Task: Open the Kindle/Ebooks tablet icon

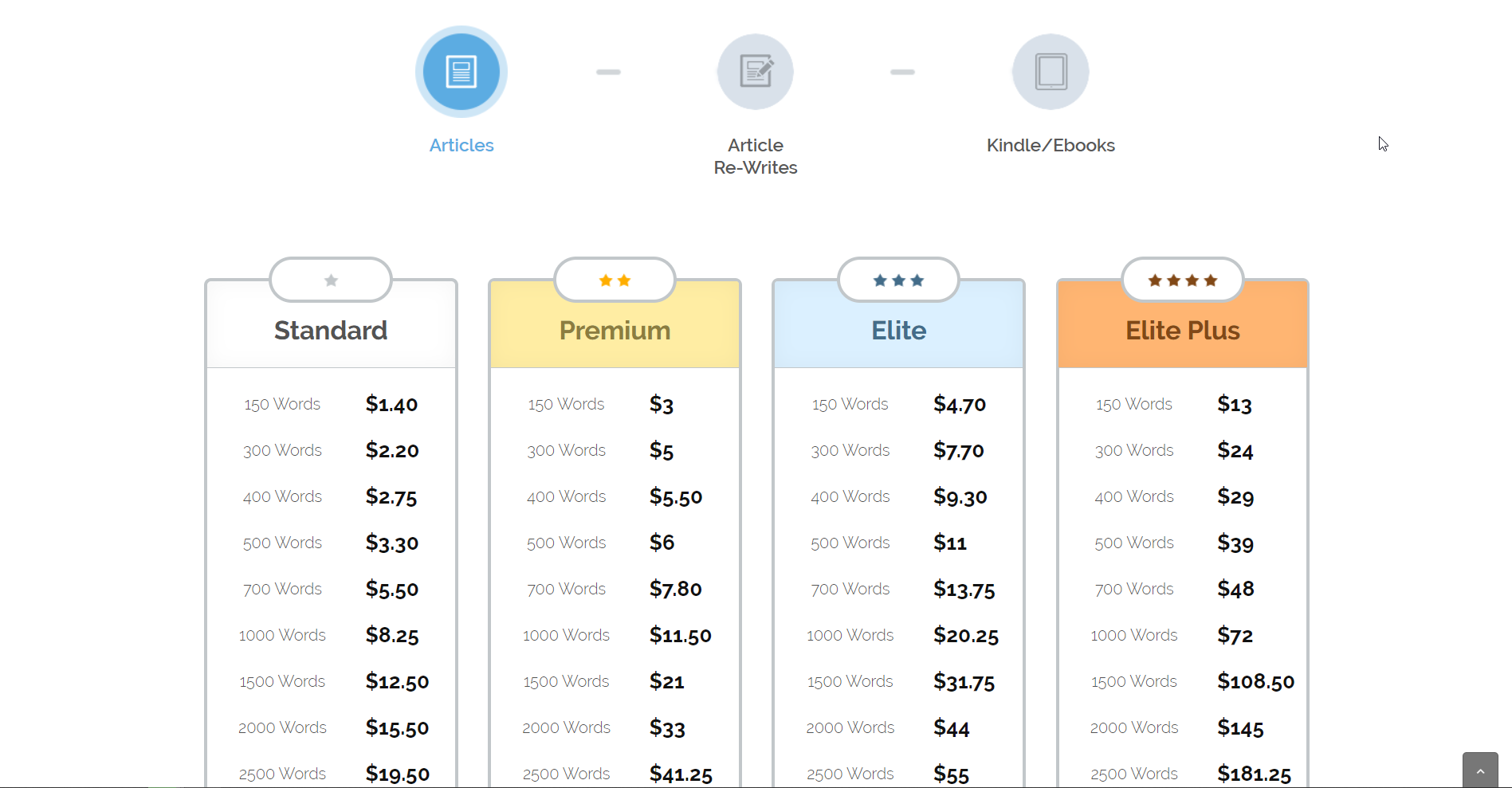Action: point(1050,72)
